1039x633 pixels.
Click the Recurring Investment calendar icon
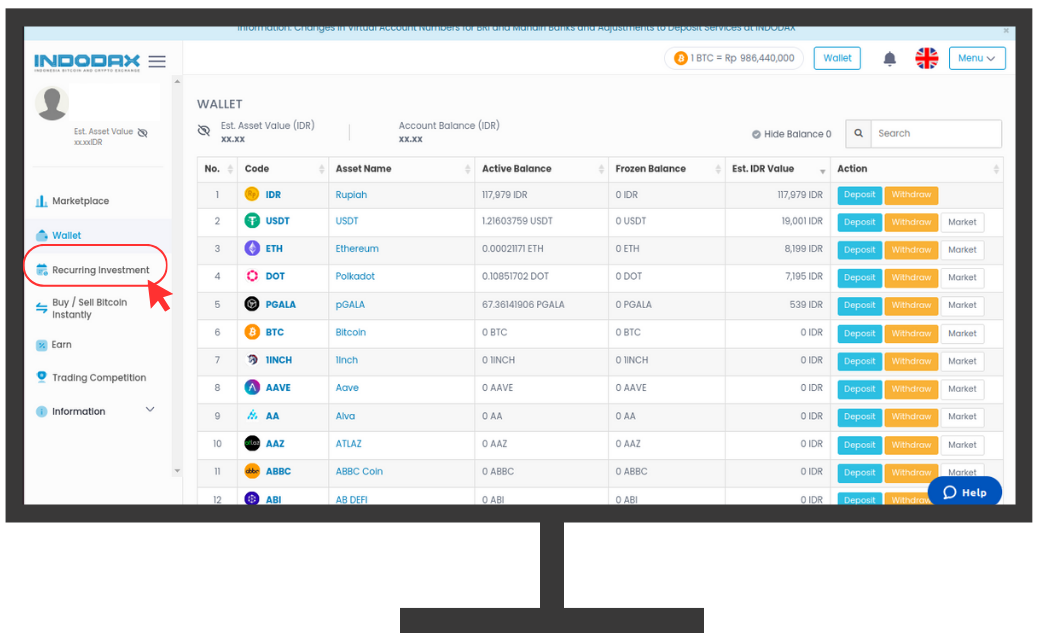pos(41,270)
